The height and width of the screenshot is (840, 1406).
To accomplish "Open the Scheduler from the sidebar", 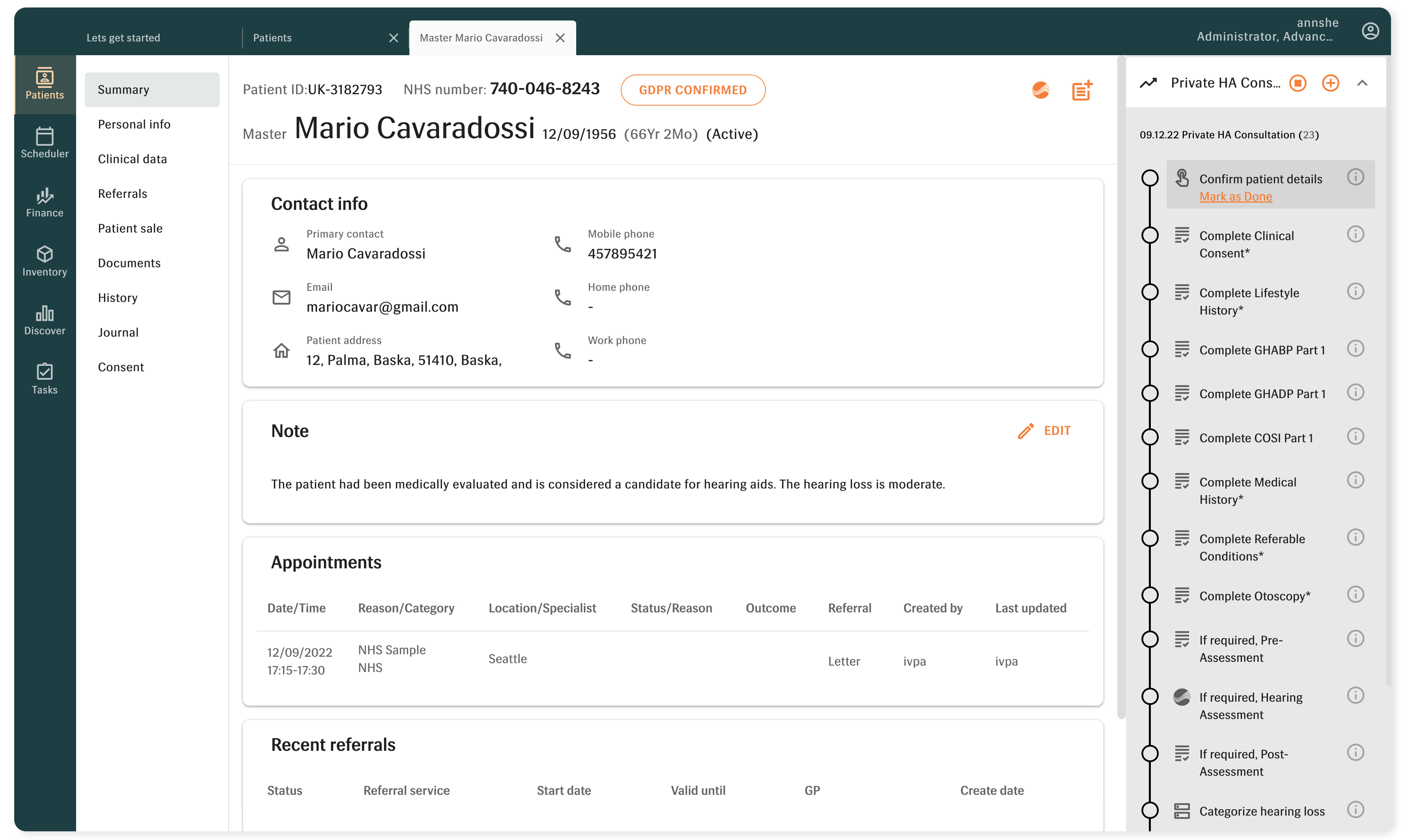I will [x=44, y=143].
